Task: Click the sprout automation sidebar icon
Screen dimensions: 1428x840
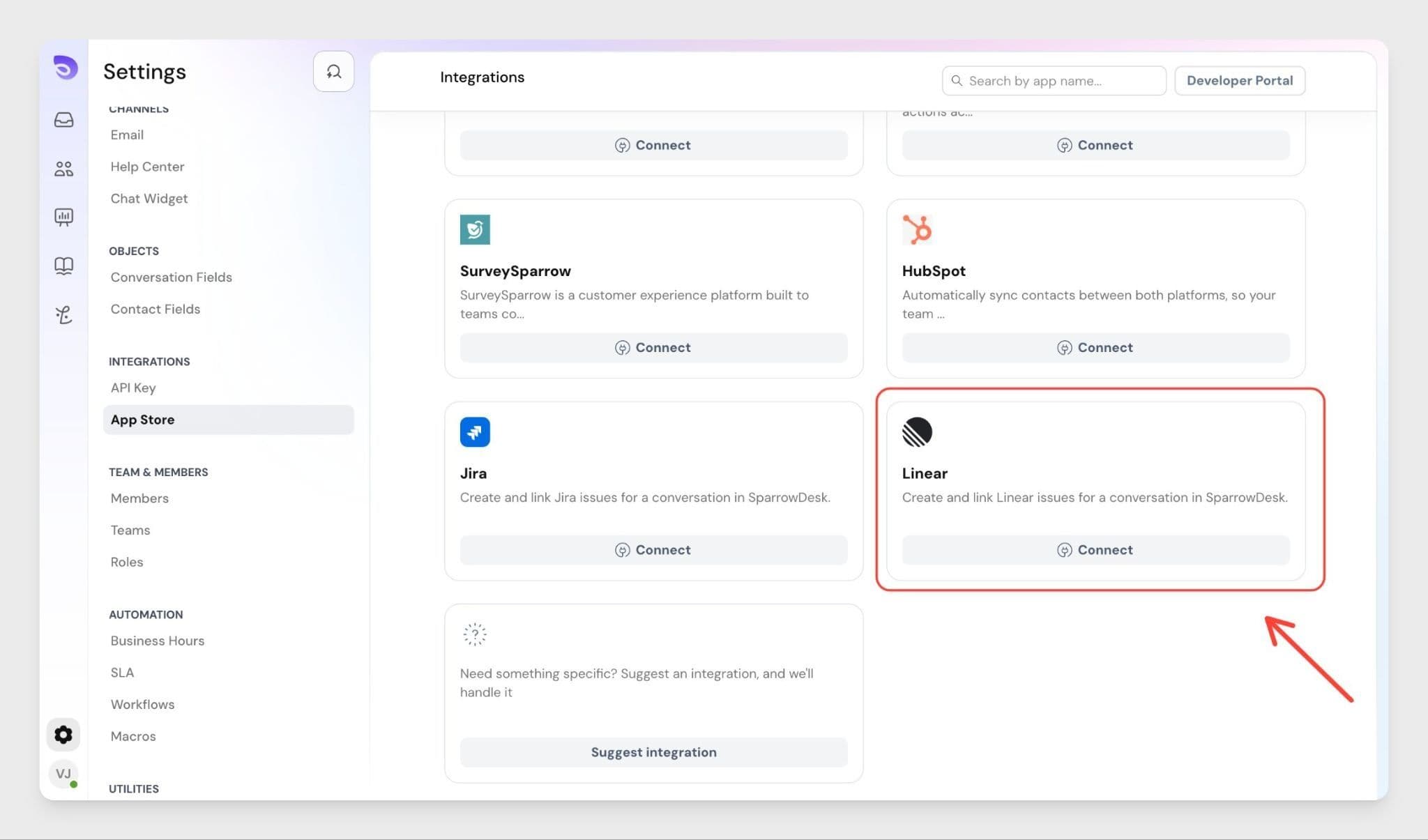Action: pyautogui.click(x=63, y=315)
